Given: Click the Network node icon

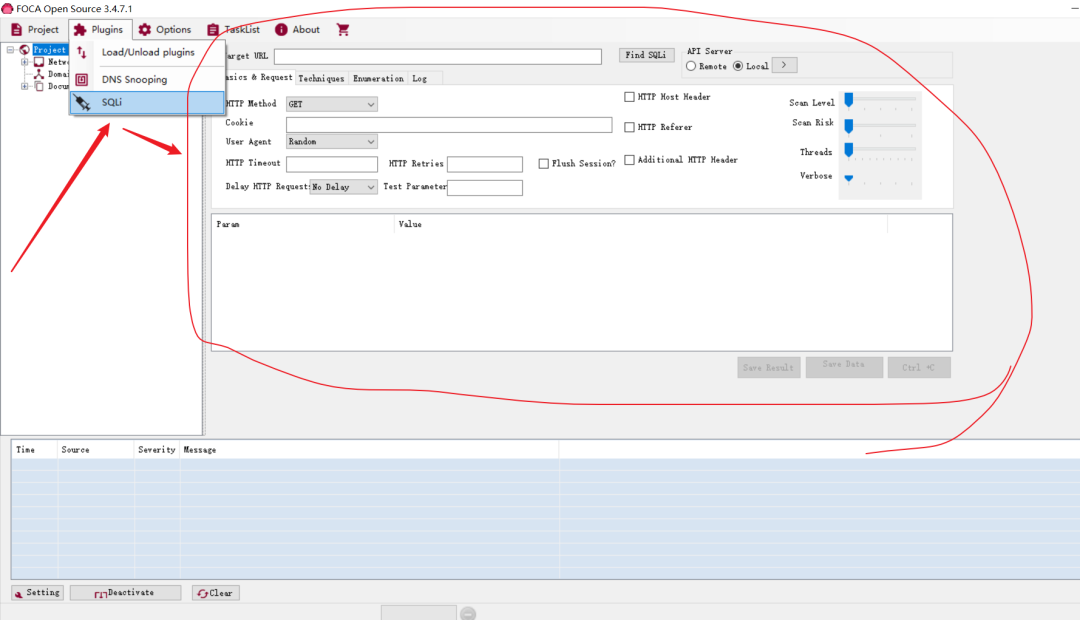Looking at the screenshot, I should tap(39, 62).
